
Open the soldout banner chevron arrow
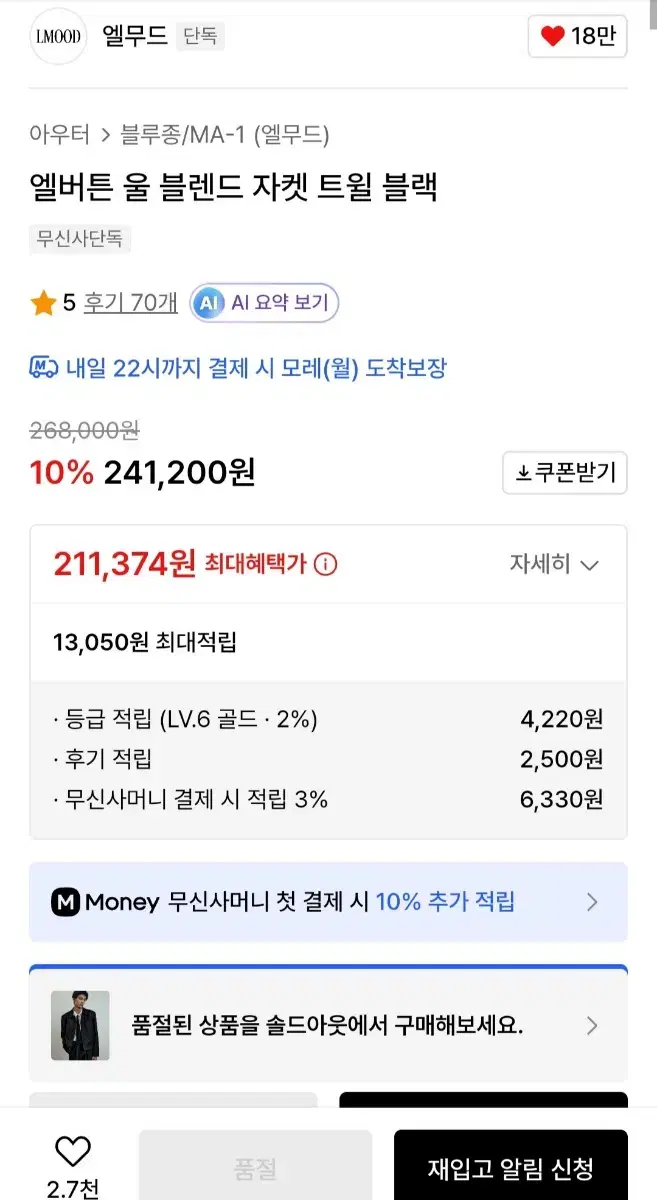[592, 1025]
